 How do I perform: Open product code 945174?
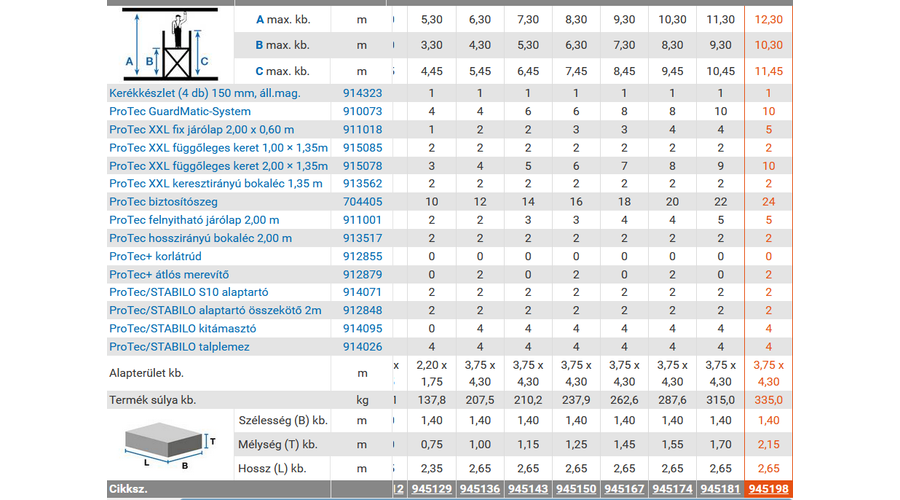(x=672, y=489)
